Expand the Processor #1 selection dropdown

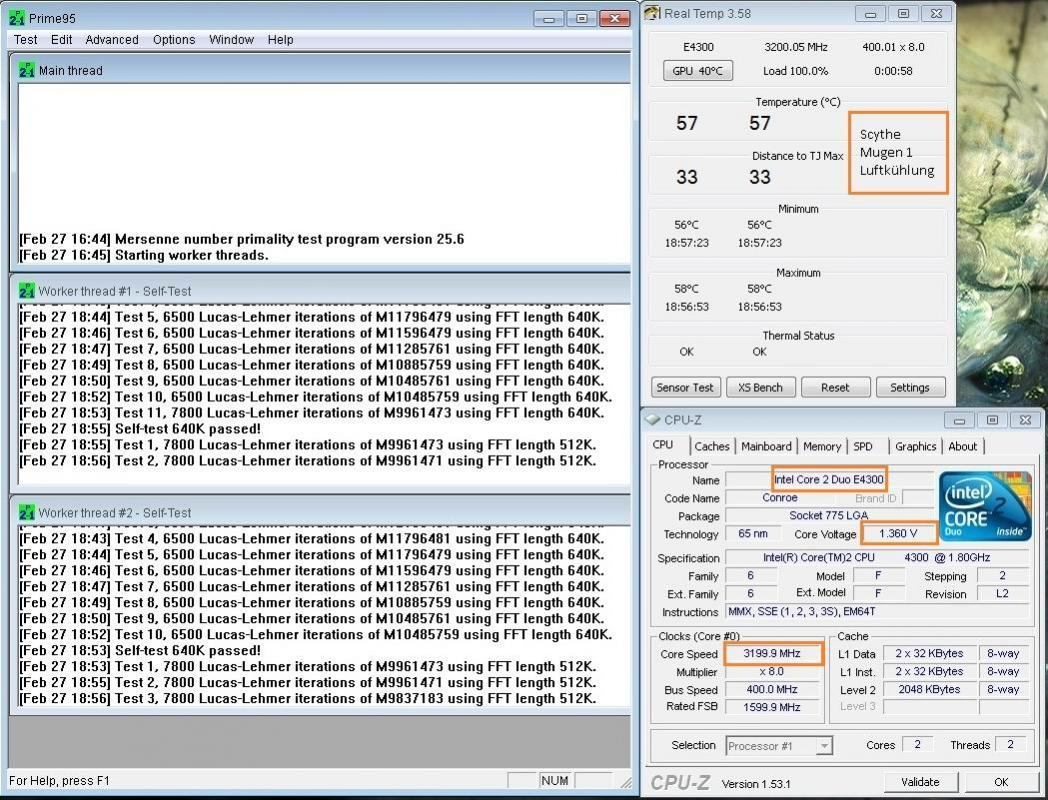pyautogui.click(x=825, y=746)
